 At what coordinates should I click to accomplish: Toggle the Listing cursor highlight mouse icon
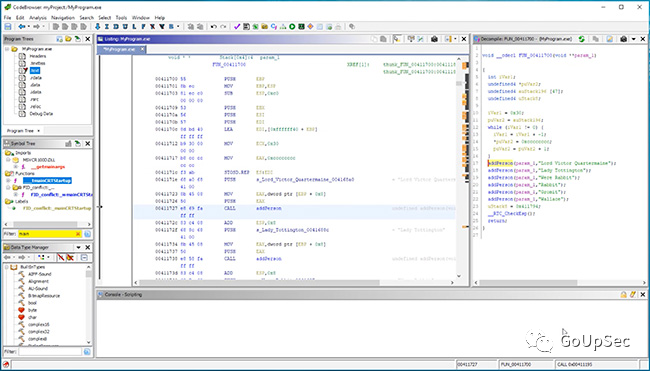point(397,39)
